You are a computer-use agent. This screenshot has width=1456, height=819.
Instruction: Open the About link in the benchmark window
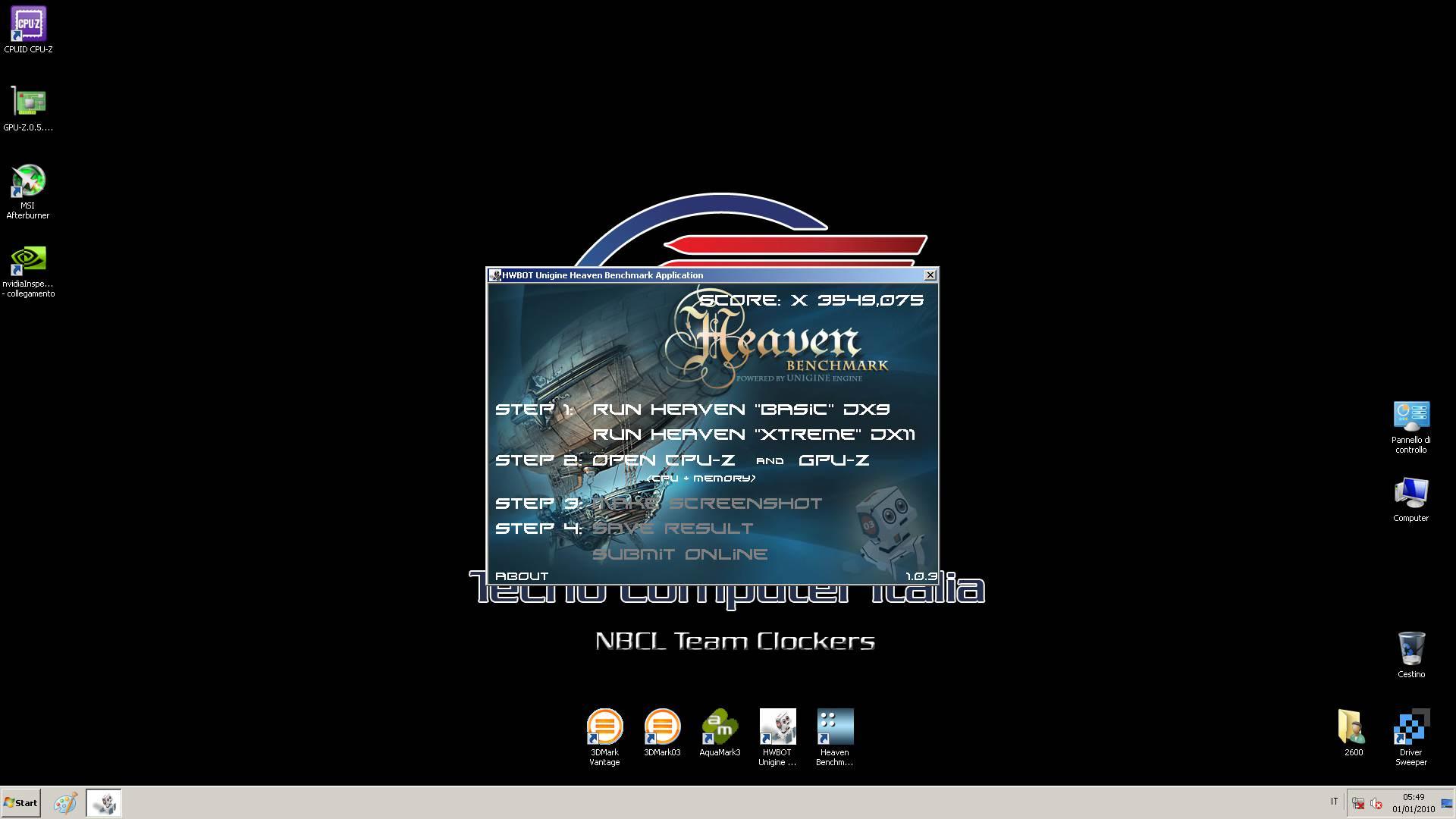[522, 576]
